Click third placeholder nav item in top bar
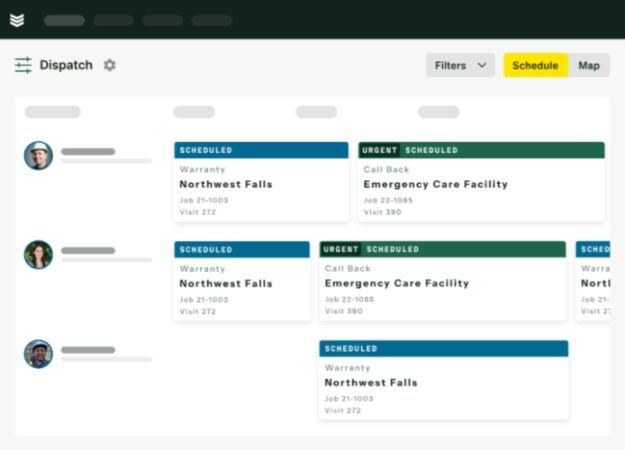The width and height of the screenshot is (625, 450). tap(163, 20)
